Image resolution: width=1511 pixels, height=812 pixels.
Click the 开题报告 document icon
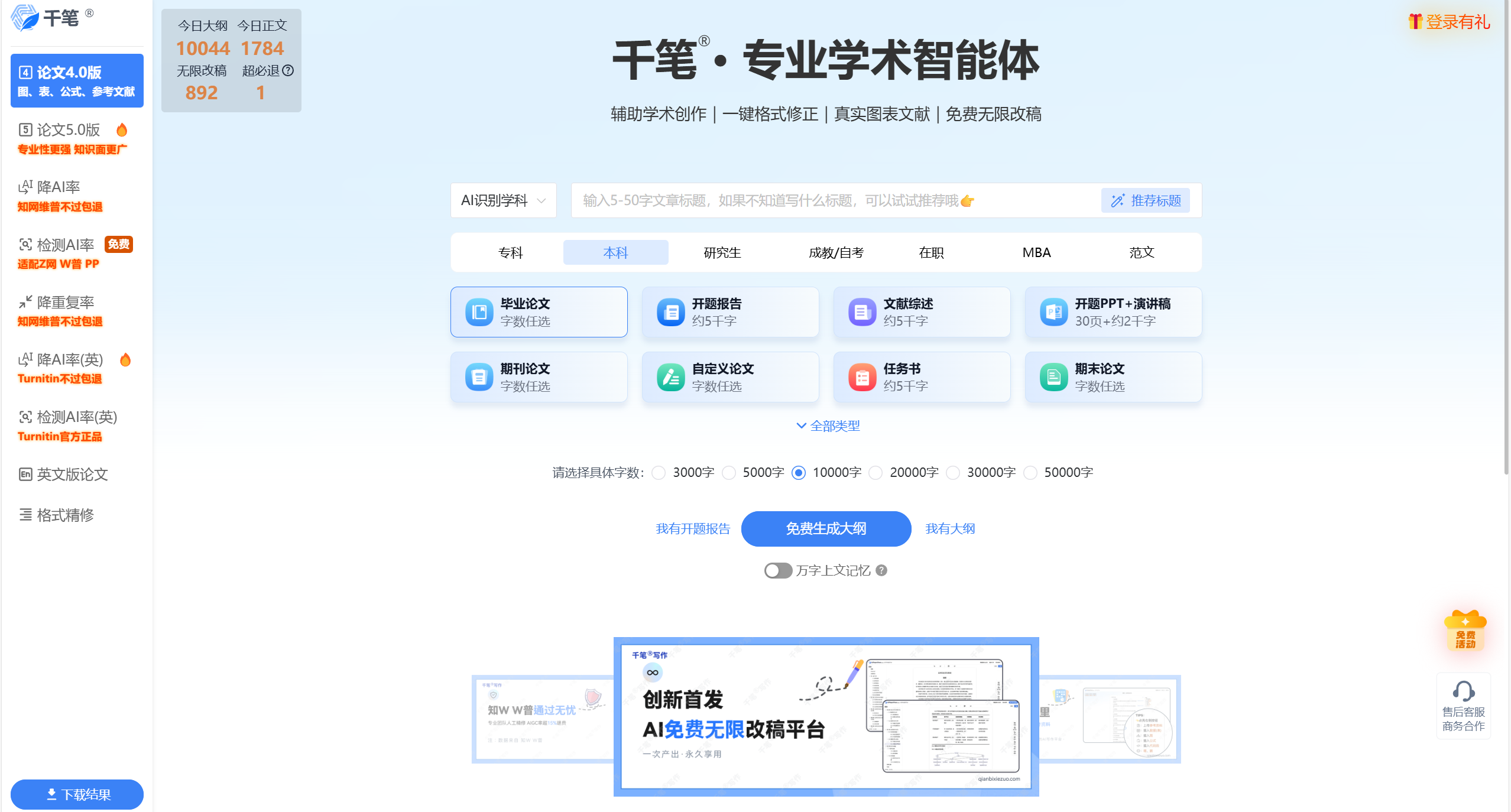pos(670,312)
